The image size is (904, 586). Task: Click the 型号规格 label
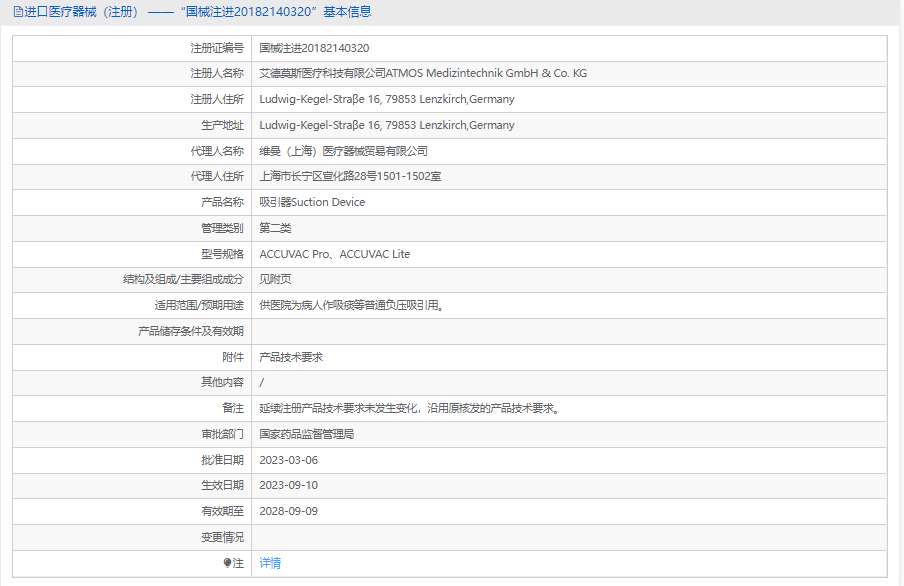222,254
